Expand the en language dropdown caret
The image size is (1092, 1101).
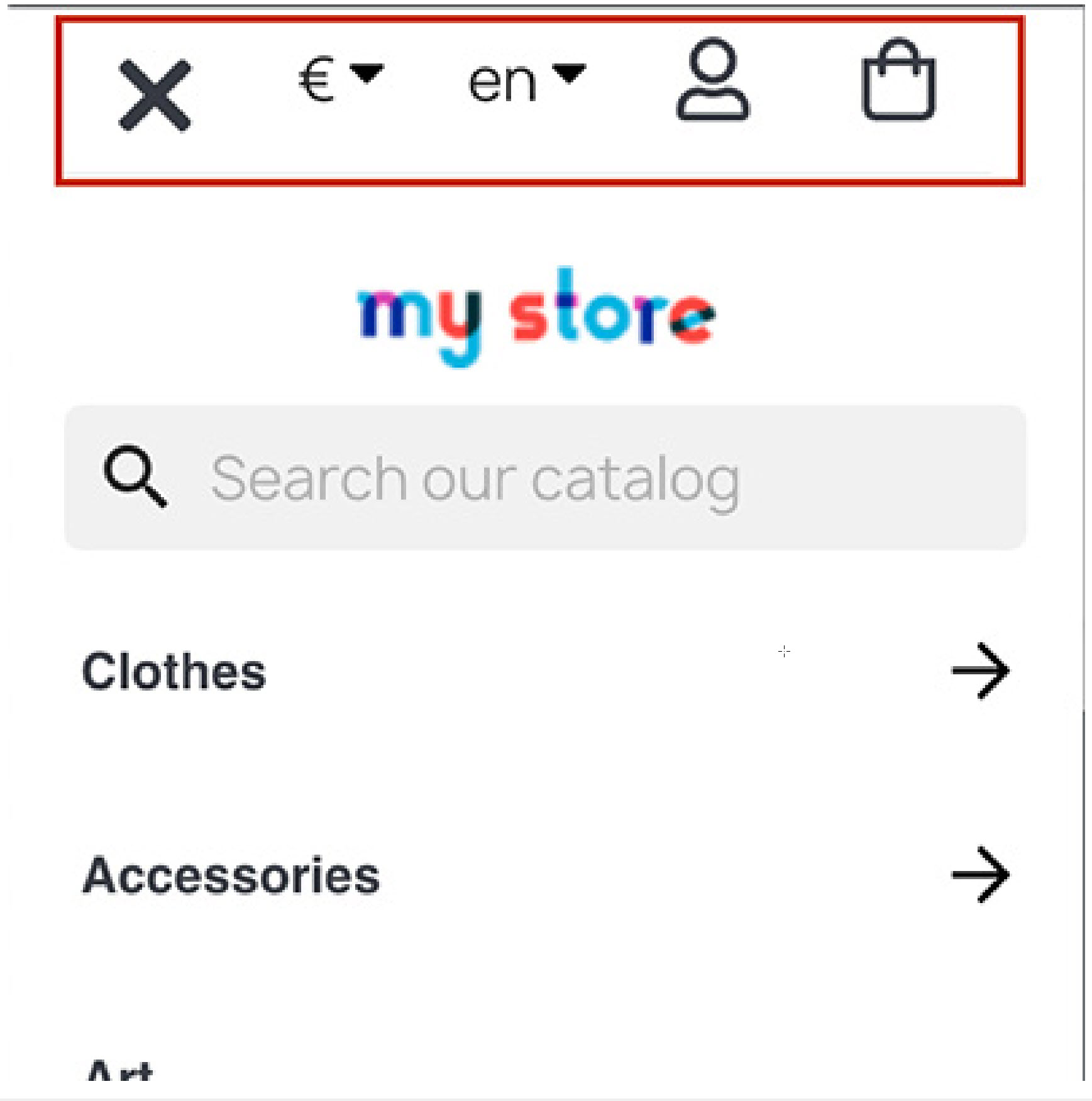point(569,74)
